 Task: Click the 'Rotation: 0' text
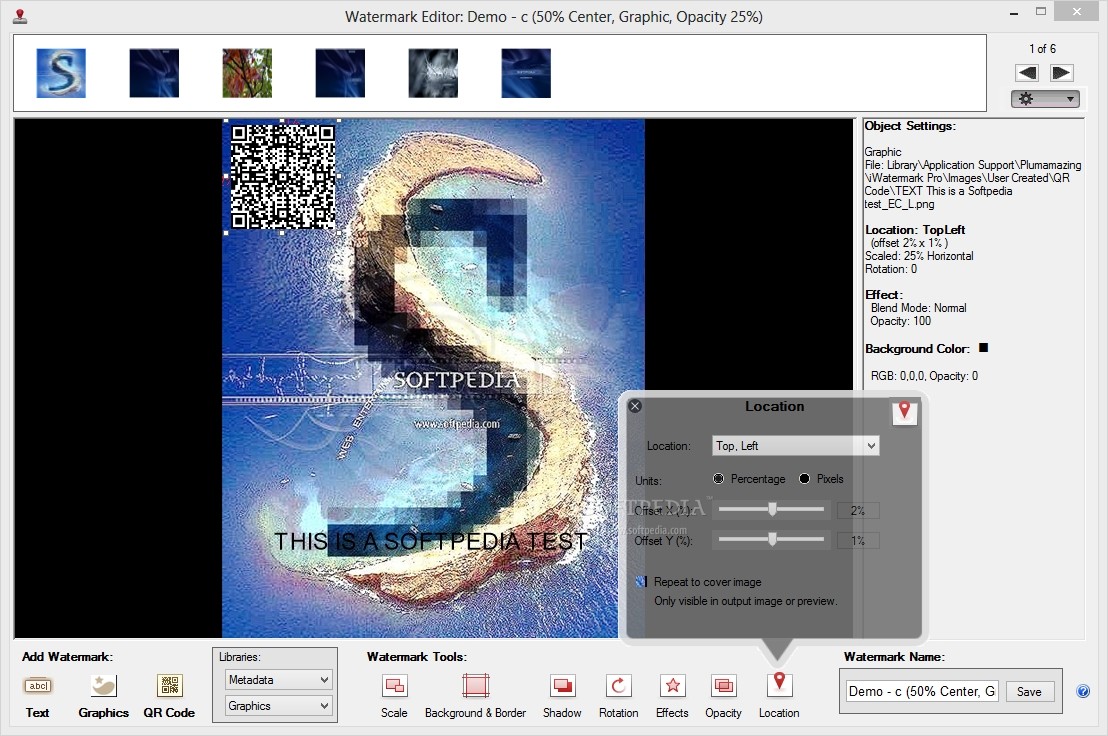891,269
